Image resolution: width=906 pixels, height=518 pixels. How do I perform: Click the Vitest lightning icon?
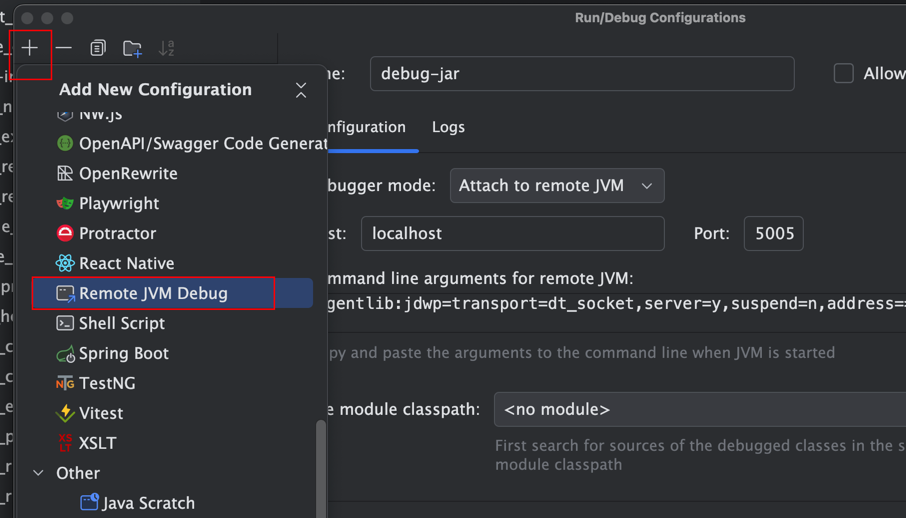click(65, 413)
